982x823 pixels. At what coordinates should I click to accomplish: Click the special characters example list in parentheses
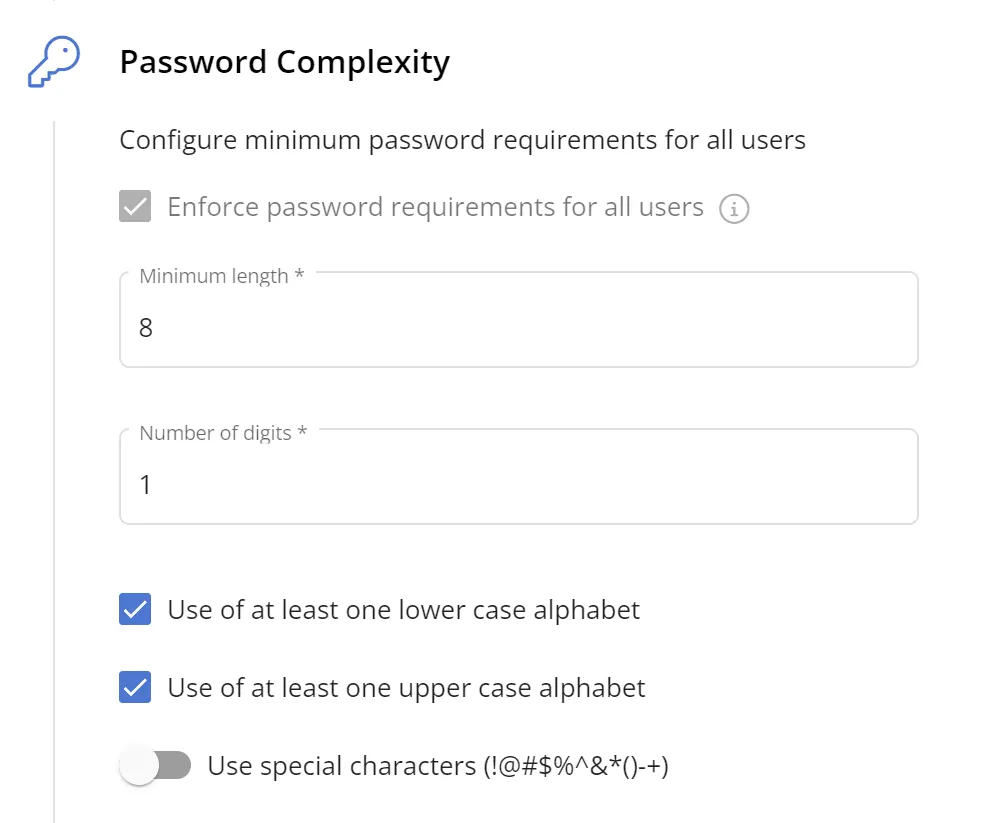point(575,767)
